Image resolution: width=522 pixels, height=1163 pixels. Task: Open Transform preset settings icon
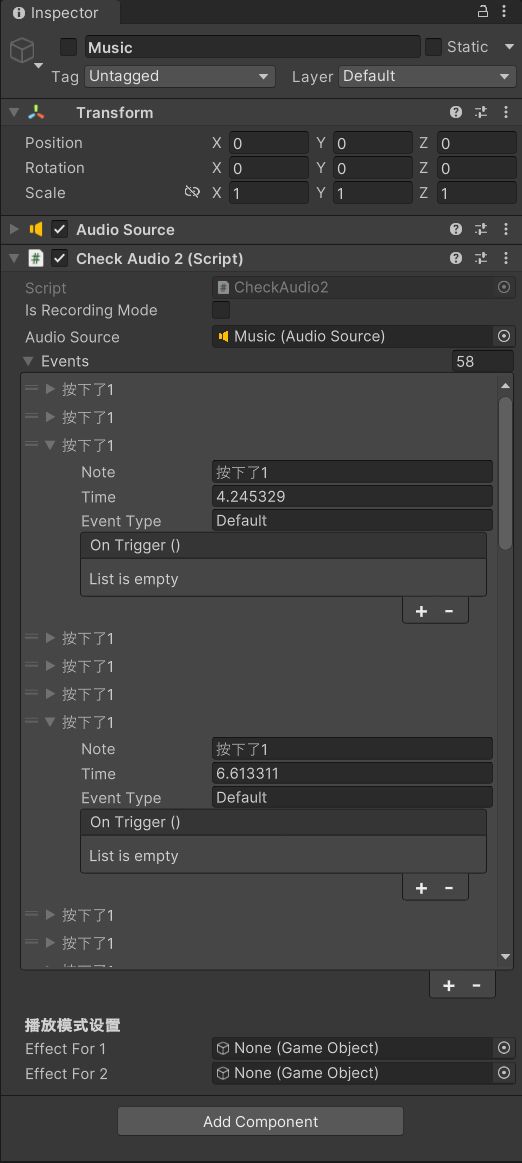(x=481, y=112)
